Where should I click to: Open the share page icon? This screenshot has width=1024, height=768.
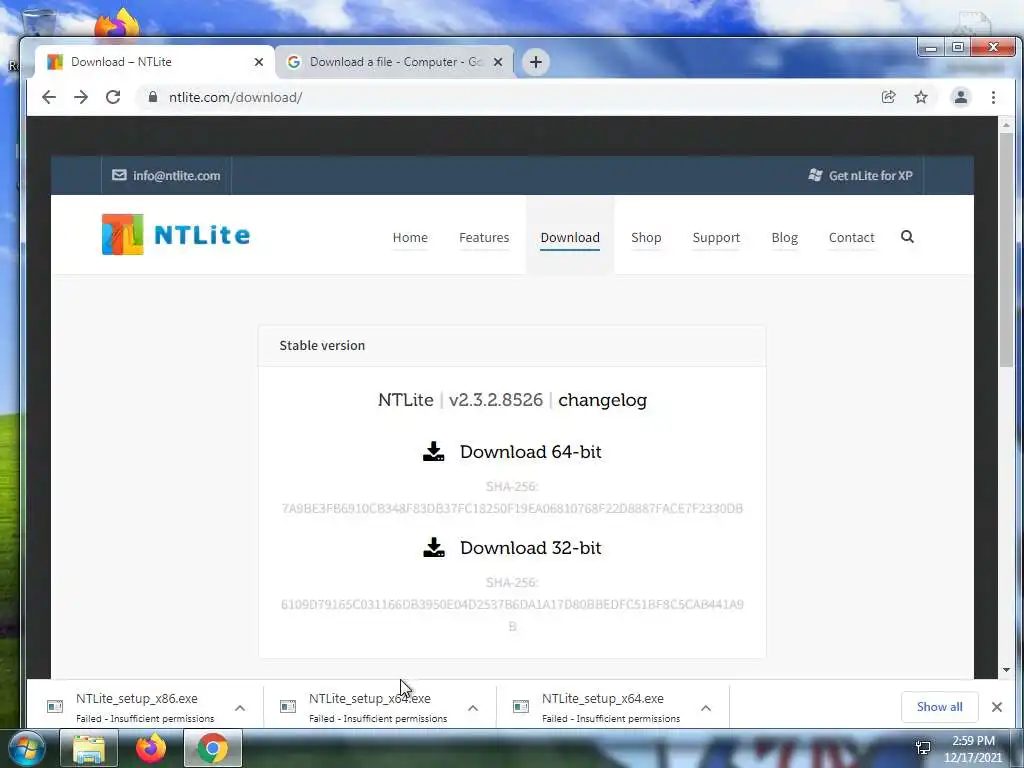(x=888, y=97)
